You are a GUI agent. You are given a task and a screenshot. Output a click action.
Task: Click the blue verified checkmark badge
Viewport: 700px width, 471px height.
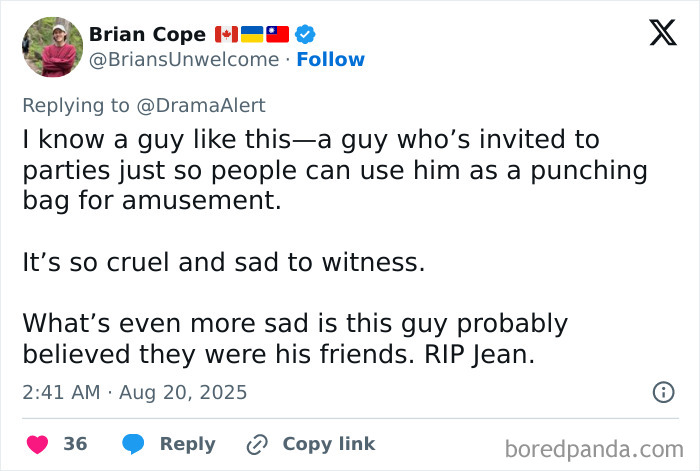[x=306, y=34]
